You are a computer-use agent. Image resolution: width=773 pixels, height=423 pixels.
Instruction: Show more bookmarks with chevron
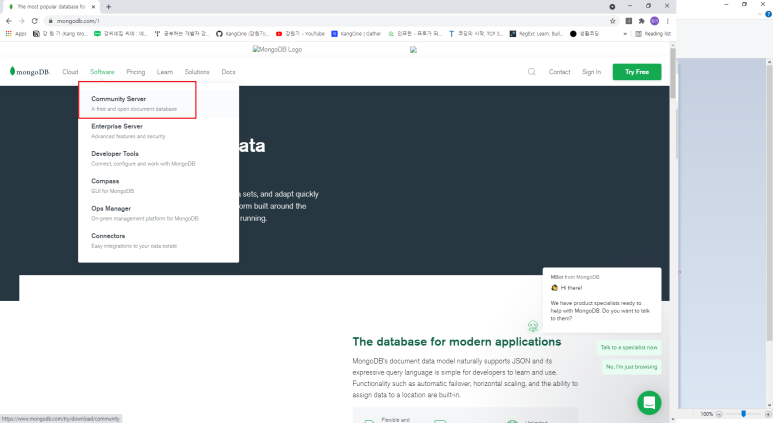[625, 34]
